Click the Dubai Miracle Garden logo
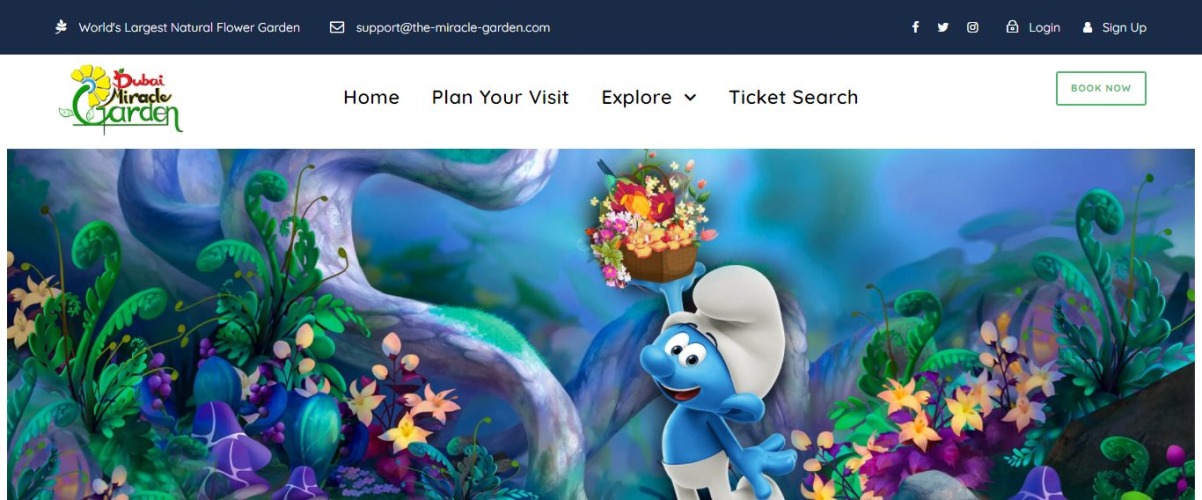This screenshot has width=1202, height=500. [x=120, y=99]
